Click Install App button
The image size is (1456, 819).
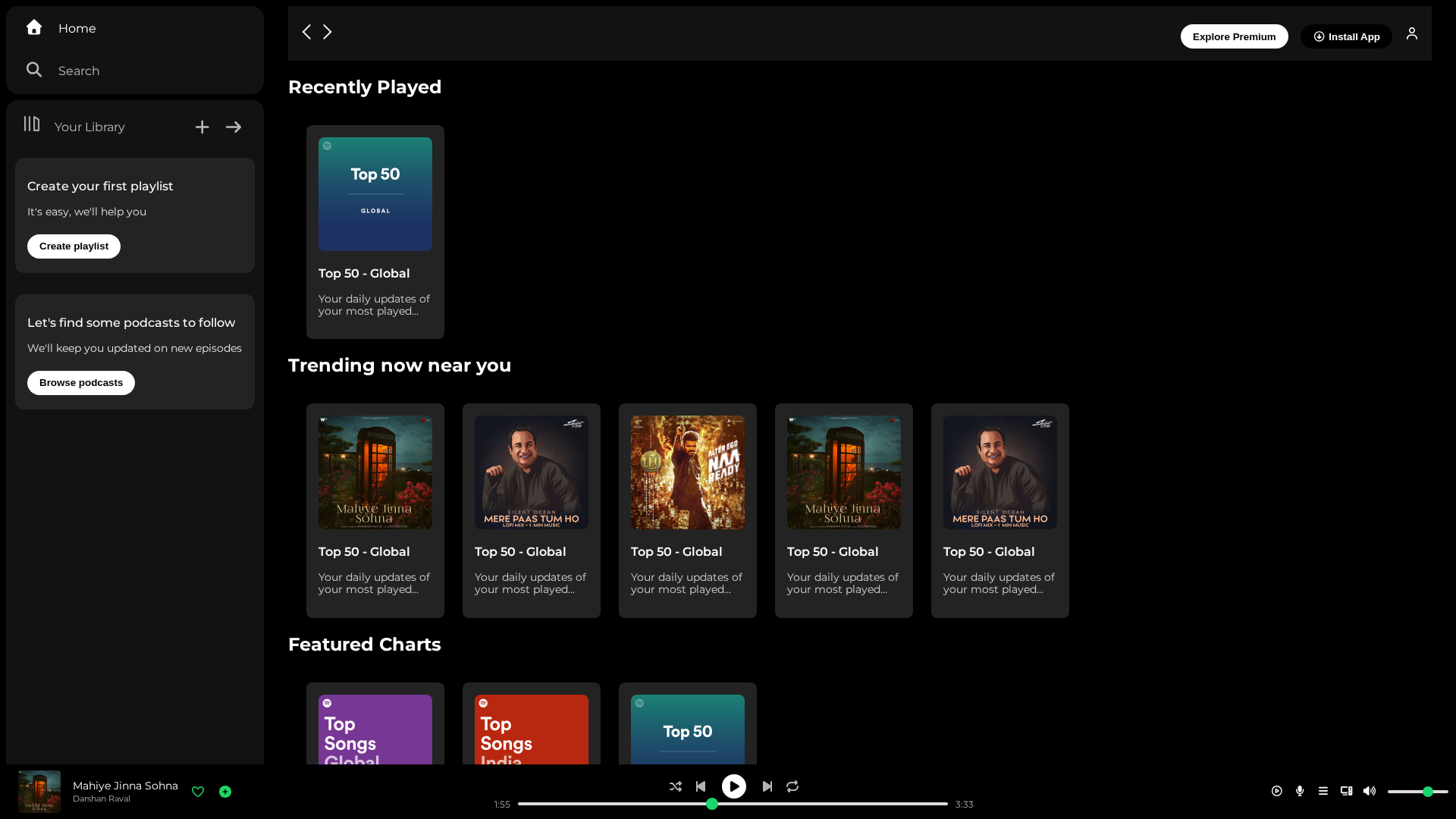click(1346, 36)
